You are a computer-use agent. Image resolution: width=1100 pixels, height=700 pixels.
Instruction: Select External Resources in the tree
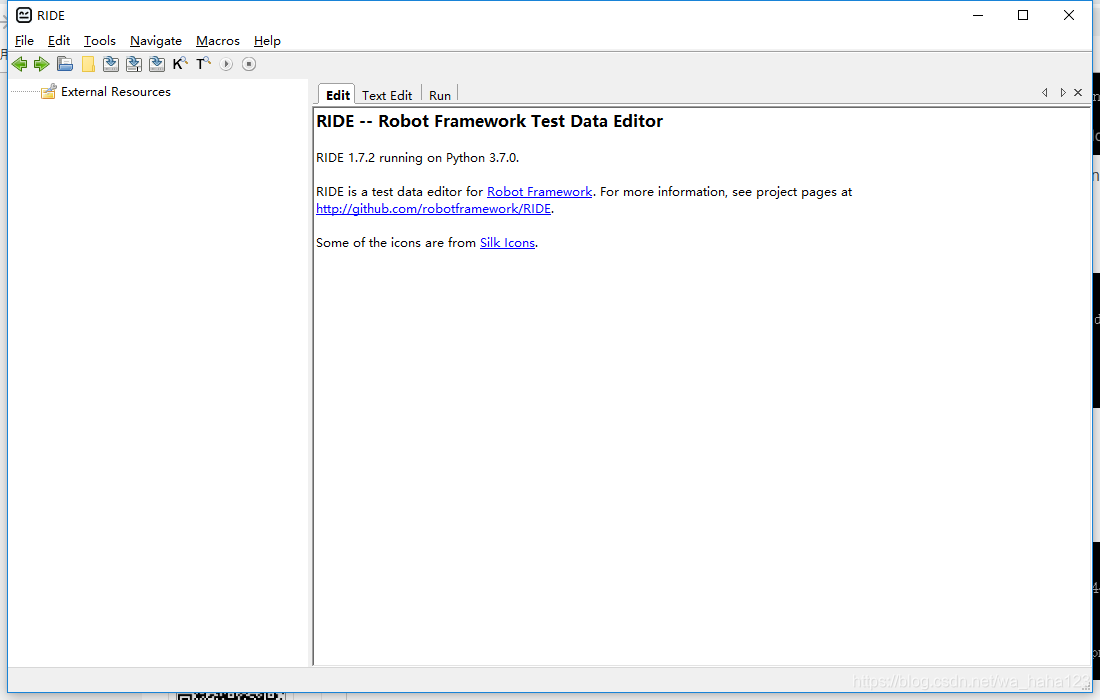pos(116,92)
